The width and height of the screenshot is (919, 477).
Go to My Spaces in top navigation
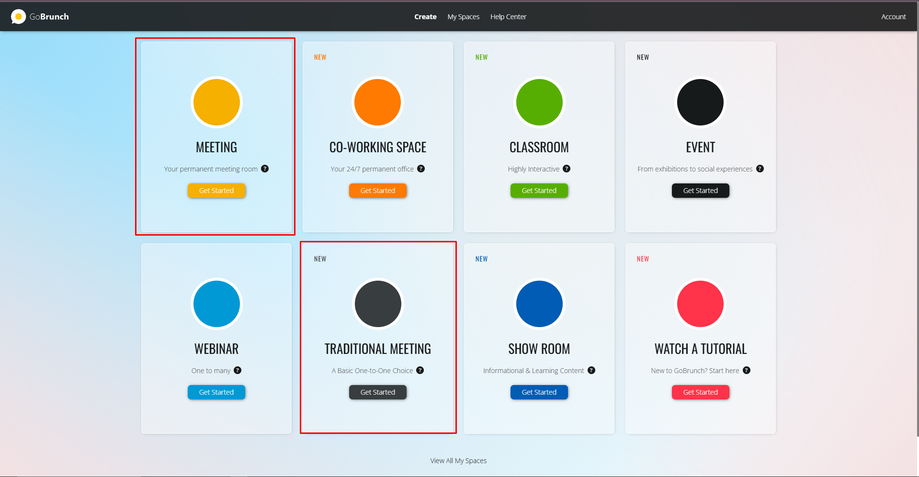pos(463,17)
